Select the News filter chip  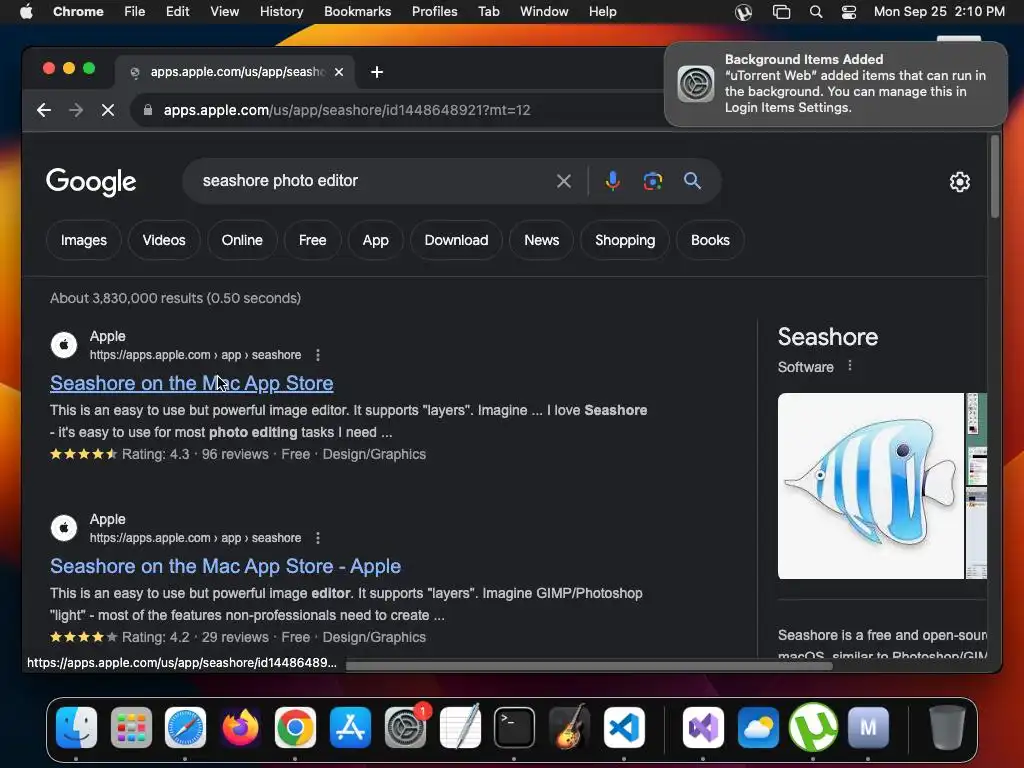point(541,240)
